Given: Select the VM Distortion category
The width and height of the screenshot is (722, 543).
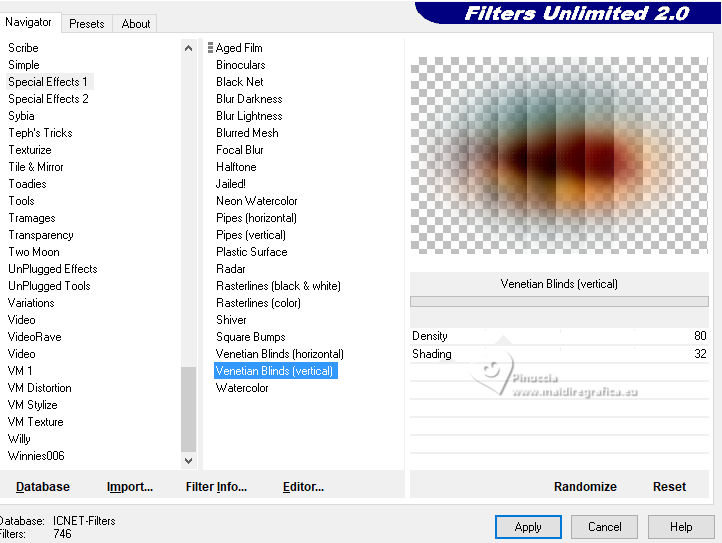Looking at the screenshot, I should click(40, 388).
